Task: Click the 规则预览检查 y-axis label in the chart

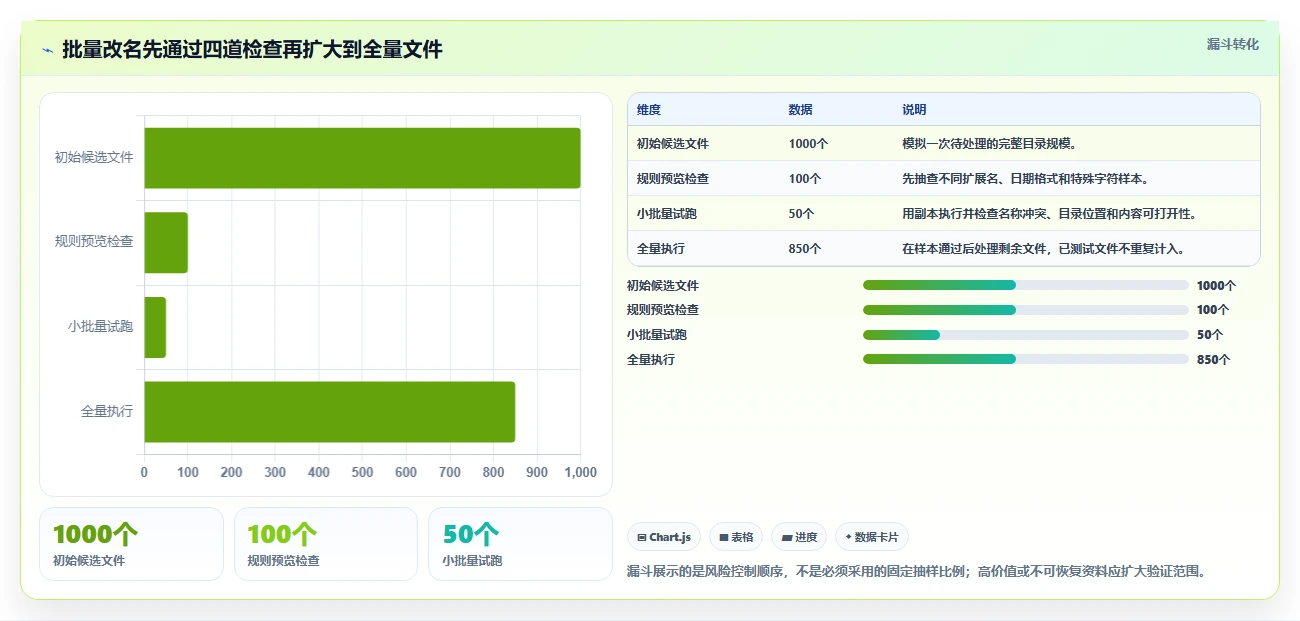Action: 94,242
